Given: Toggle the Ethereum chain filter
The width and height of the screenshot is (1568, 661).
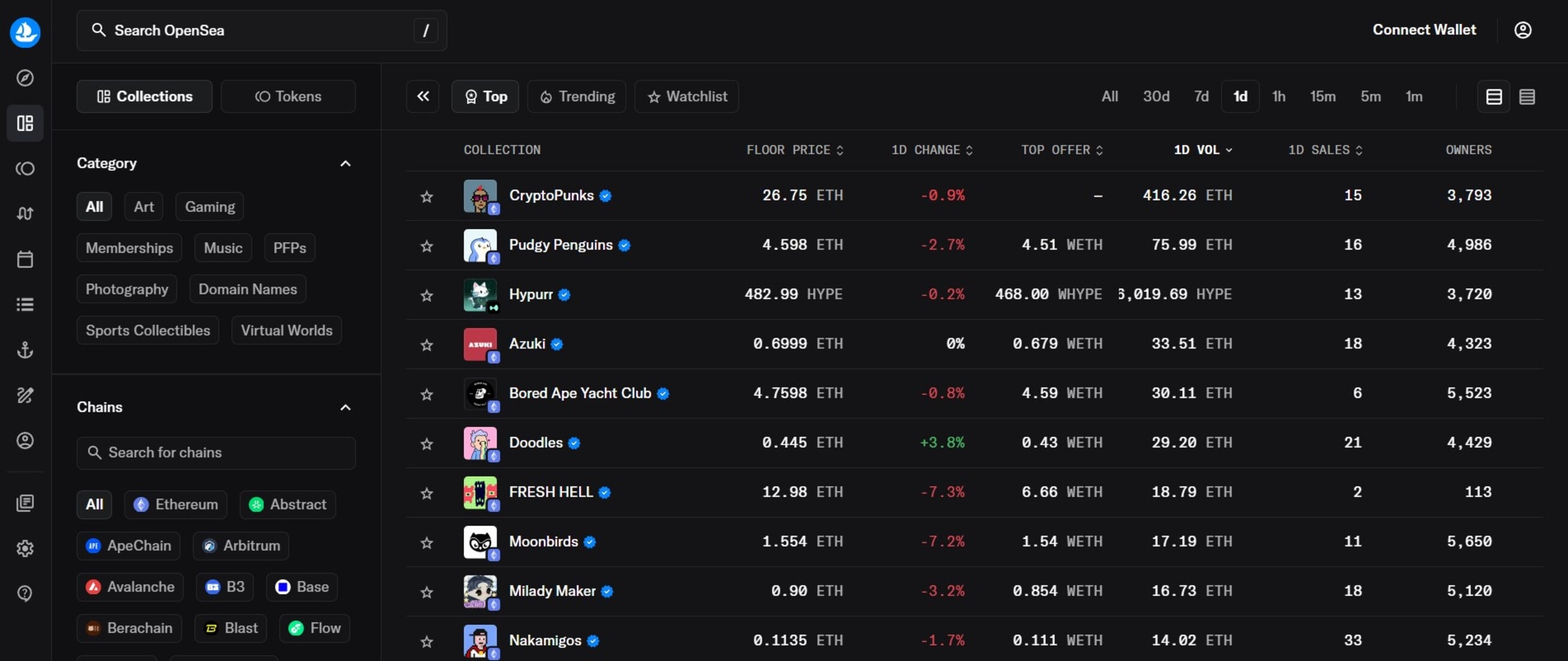Looking at the screenshot, I should 175,504.
